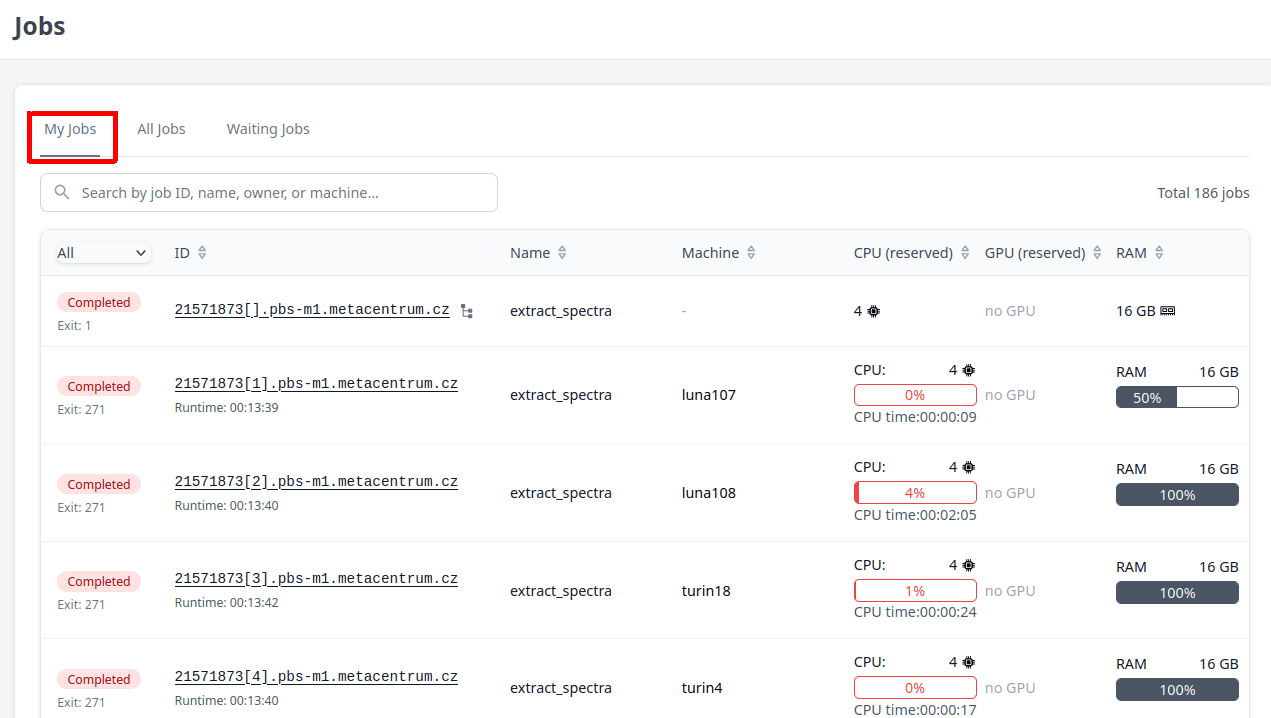
Task: Click the 100% RAM bar for turin18
Action: pyautogui.click(x=1177, y=593)
